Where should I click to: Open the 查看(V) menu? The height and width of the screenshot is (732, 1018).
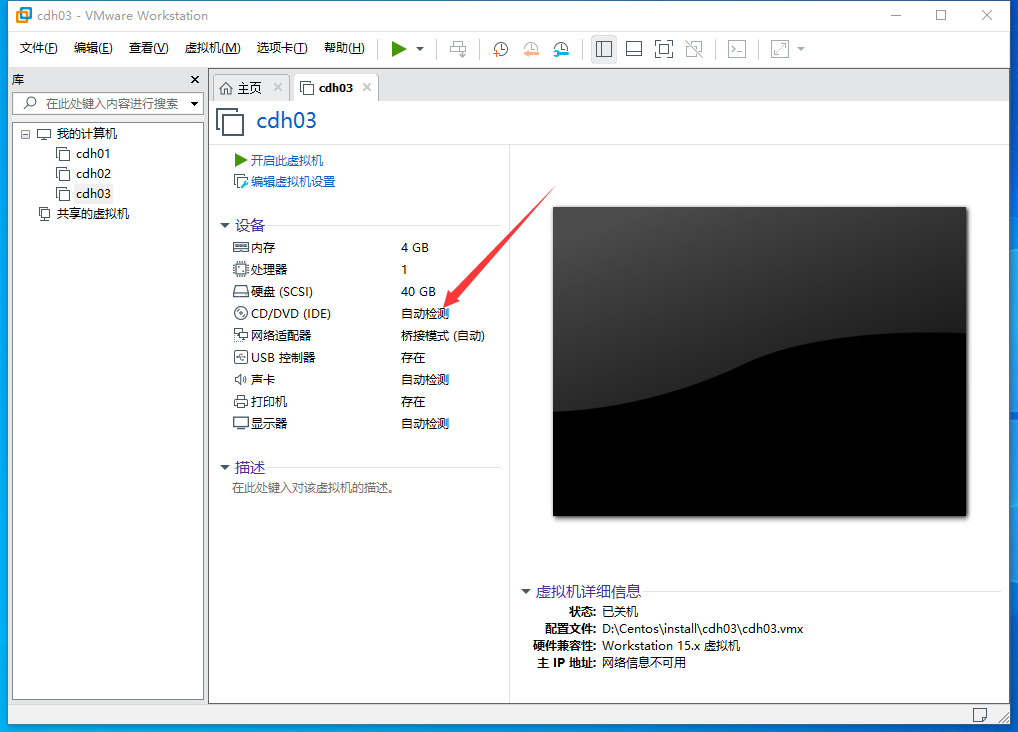[x=149, y=48]
